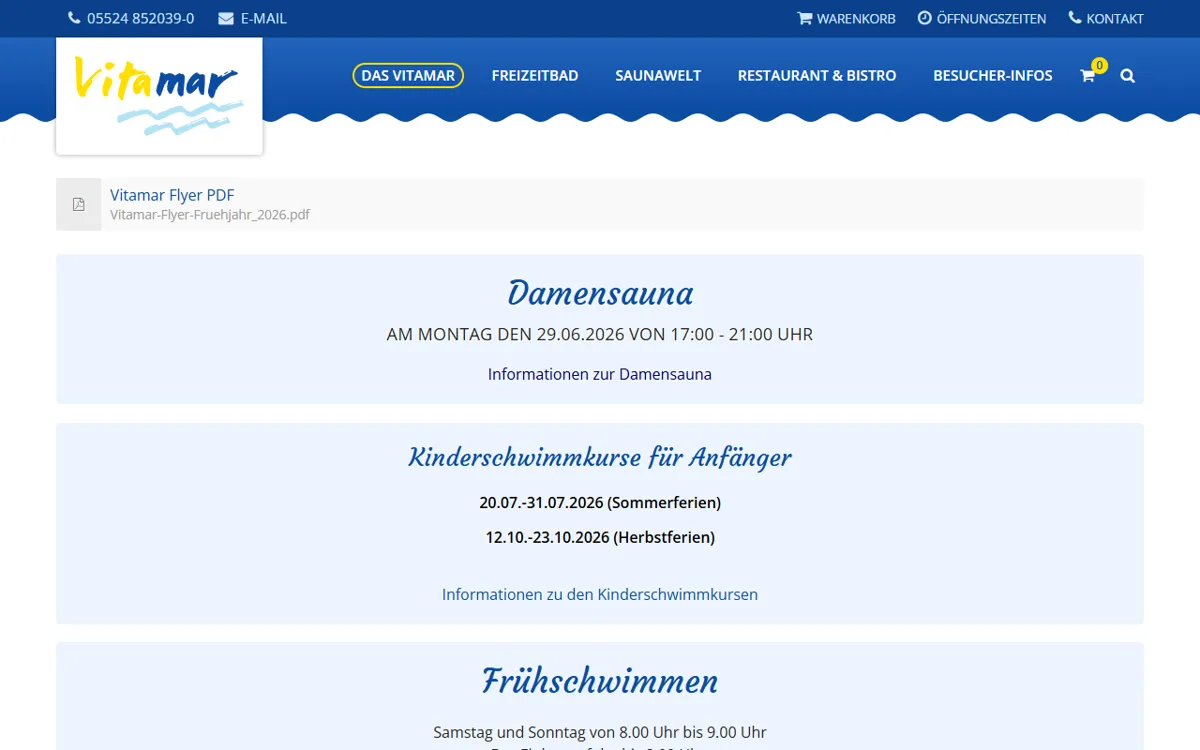Open the Vitamar Flyer PDF link
Image resolution: width=1200 pixels, height=750 pixels.
(x=172, y=195)
